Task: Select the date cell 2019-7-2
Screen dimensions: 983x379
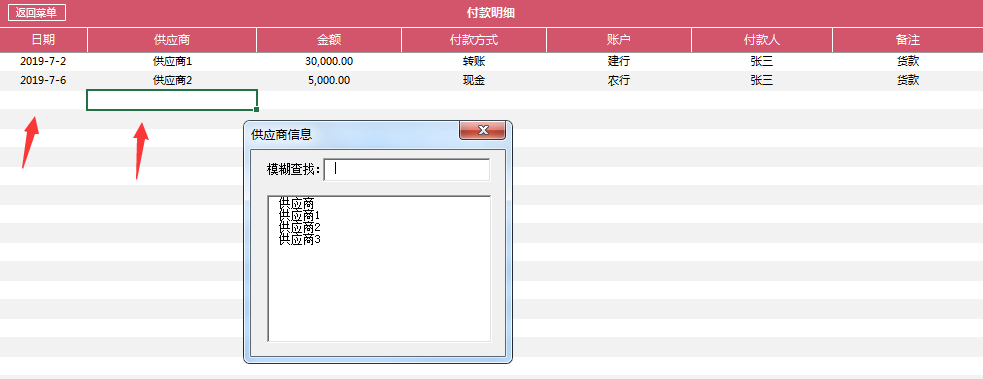Action: pos(43,61)
